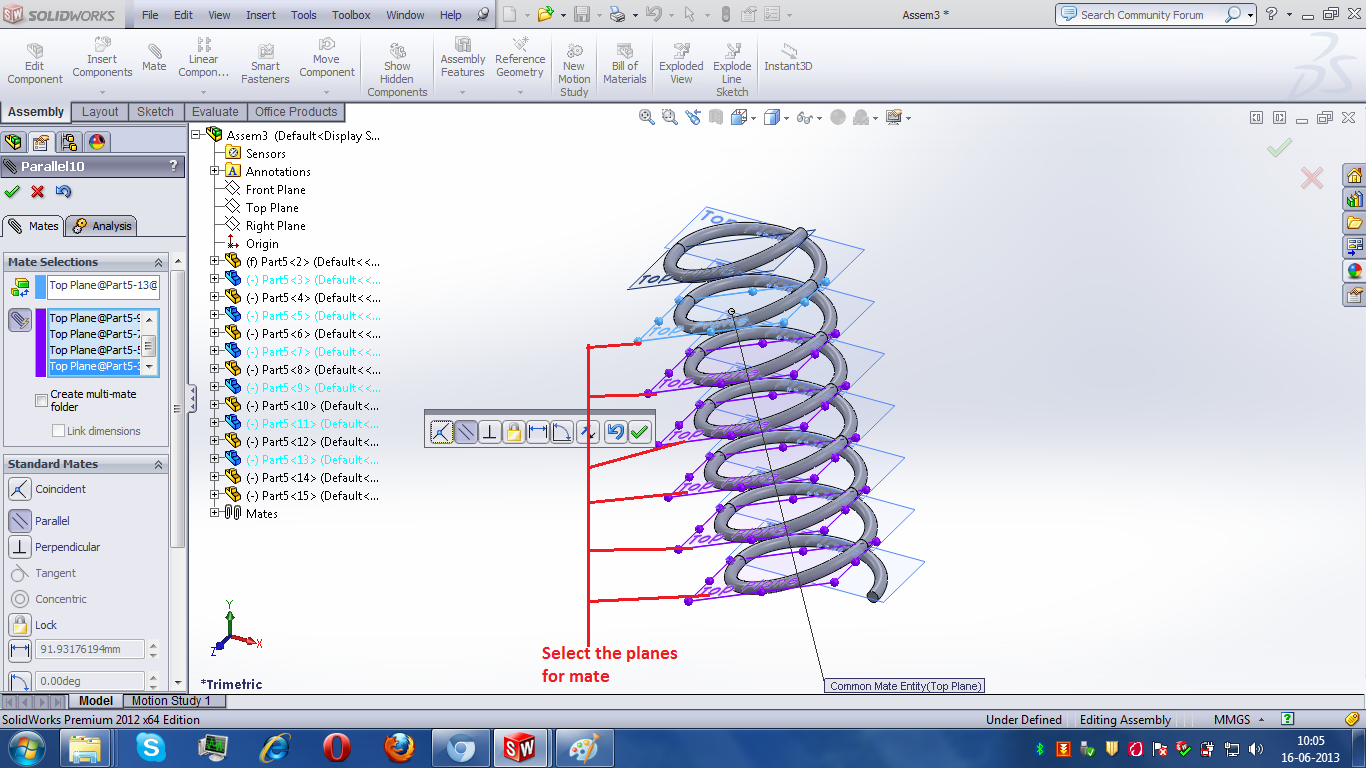Toggle Flip Mate Alignment in popup toolbar
The width and height of the screenshot is (1366, 768).
tap(588, 432)
